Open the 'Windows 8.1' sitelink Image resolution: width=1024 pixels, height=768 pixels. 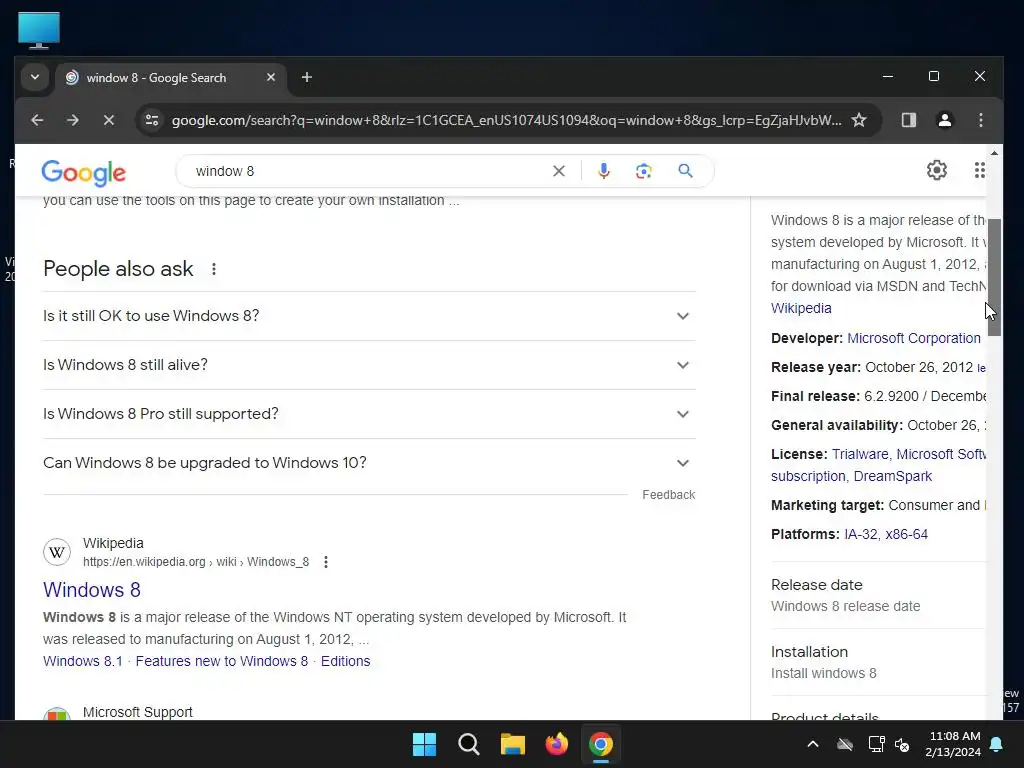[x=83, y=661]
